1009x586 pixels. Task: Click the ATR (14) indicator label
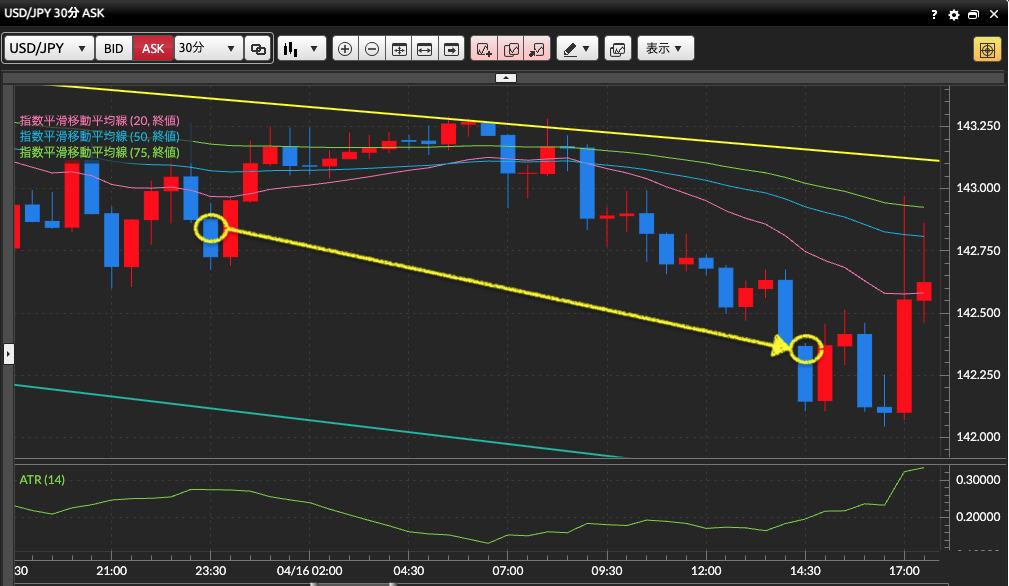(42, 479)
